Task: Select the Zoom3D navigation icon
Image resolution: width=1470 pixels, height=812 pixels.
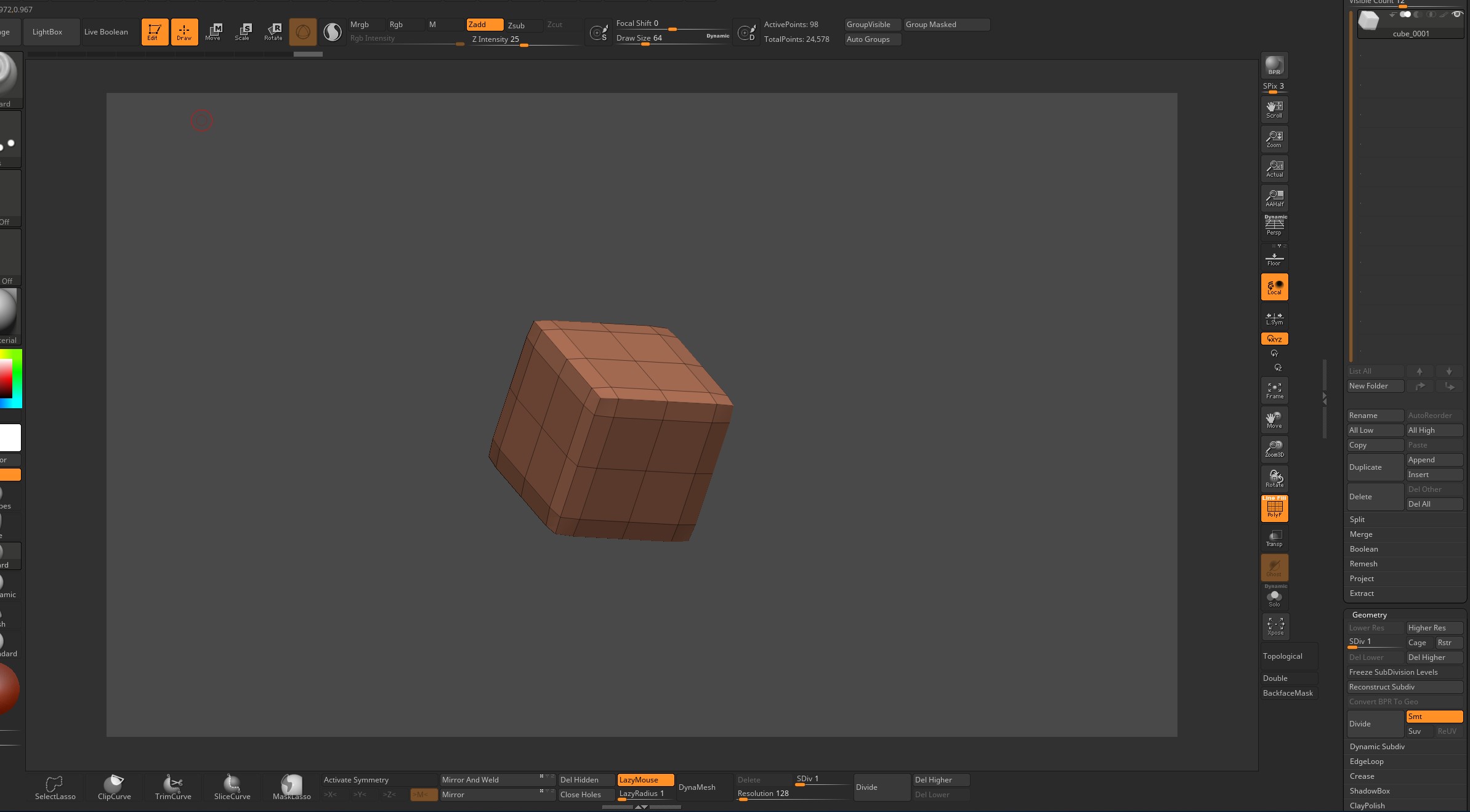Action: [x=1274, y=449]
